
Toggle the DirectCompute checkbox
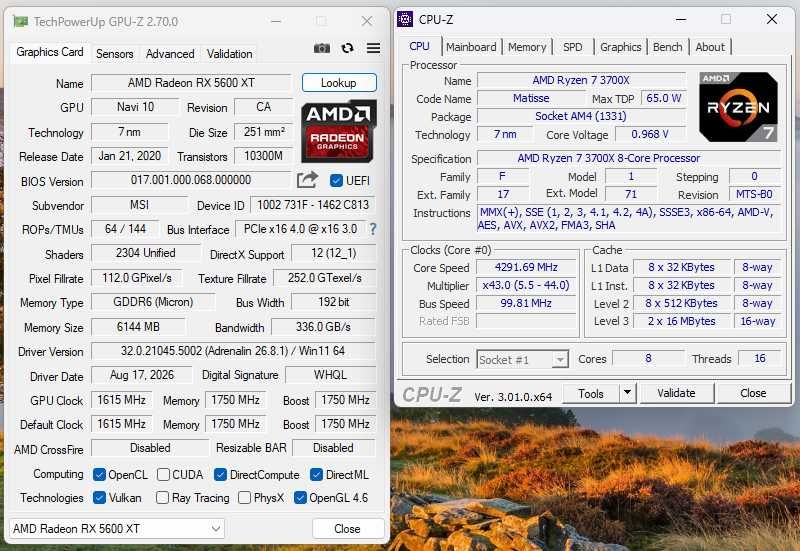220,474
